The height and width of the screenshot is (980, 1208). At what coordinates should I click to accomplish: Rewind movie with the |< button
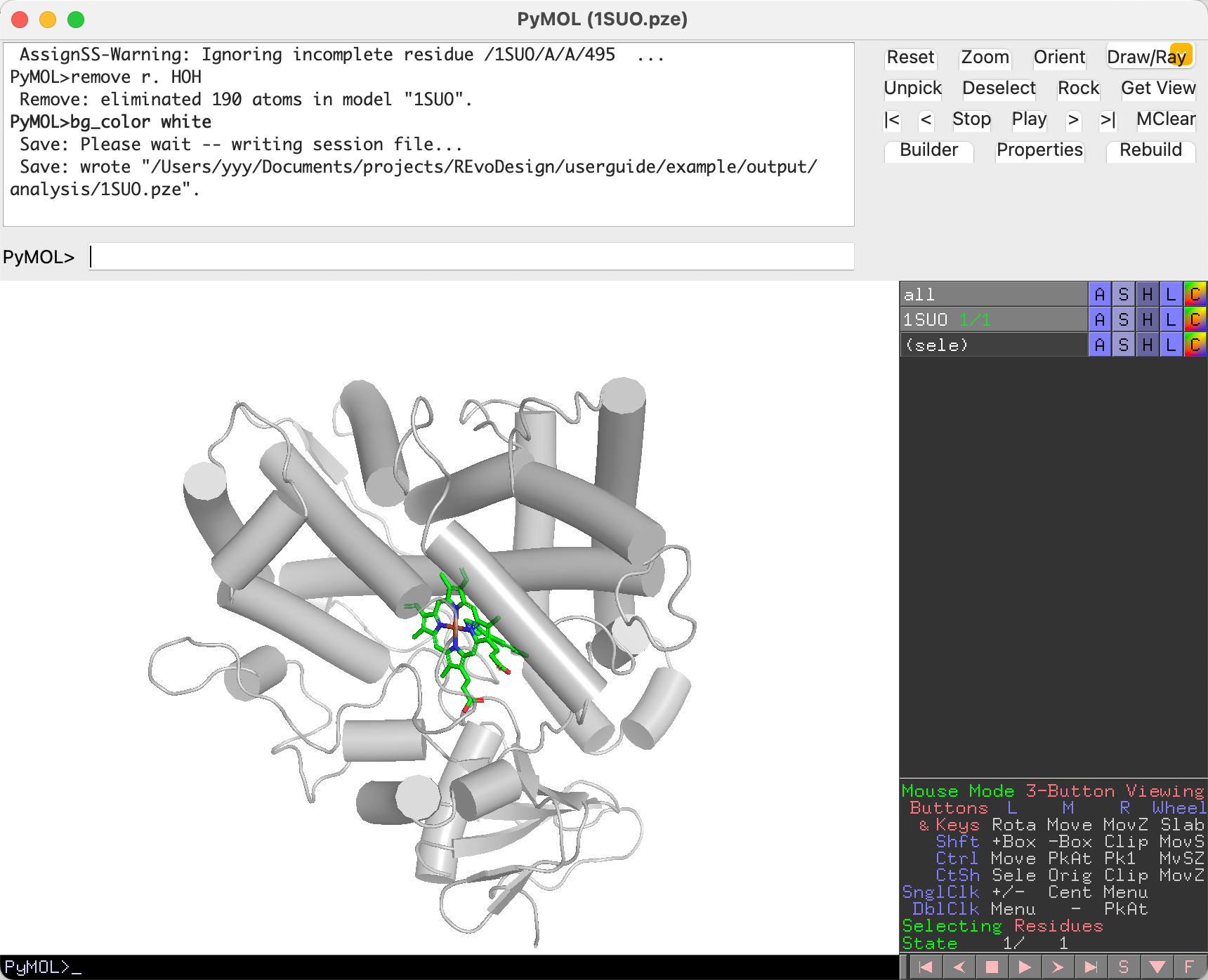[892, 119]
